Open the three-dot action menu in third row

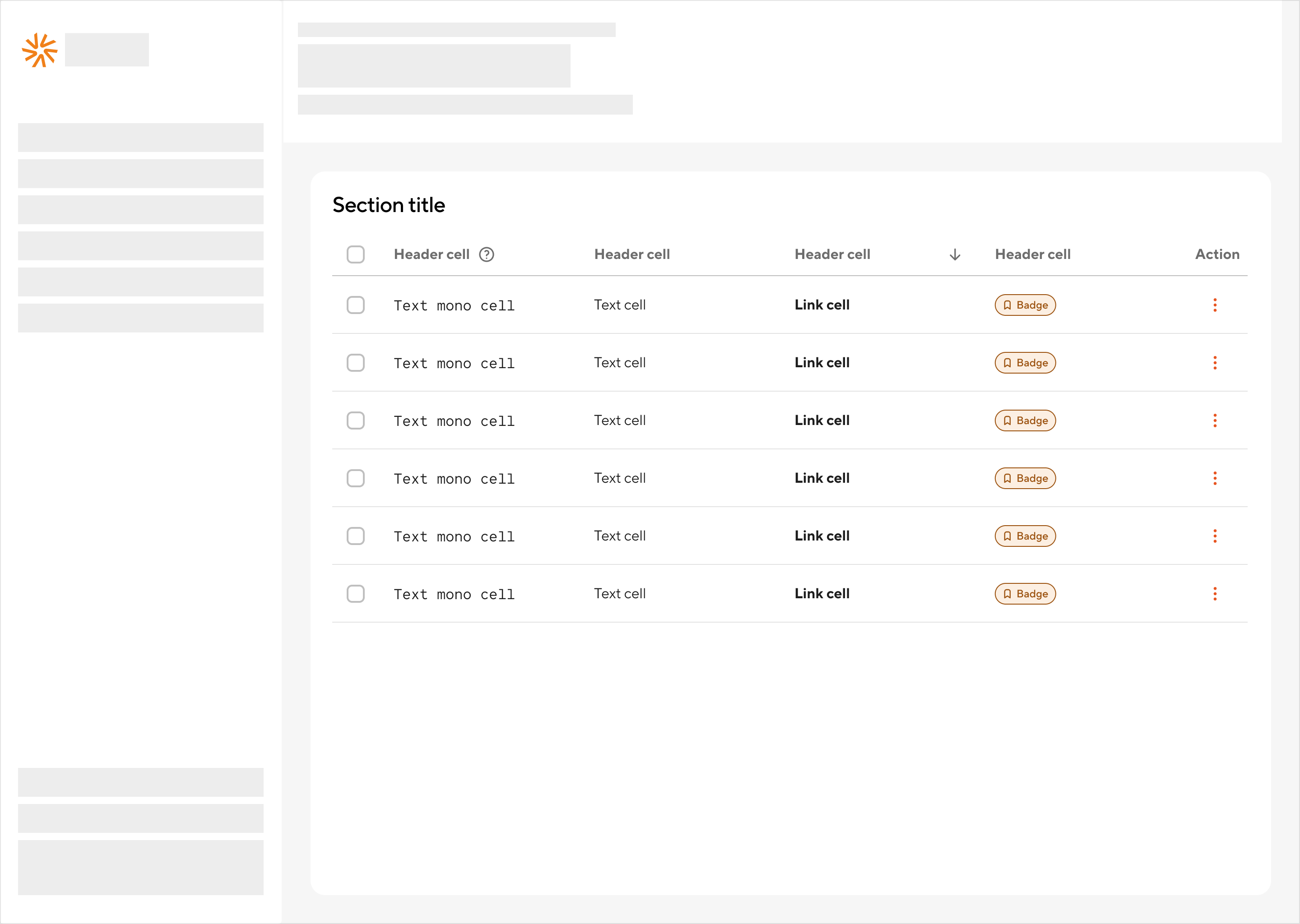point(1215,420)
